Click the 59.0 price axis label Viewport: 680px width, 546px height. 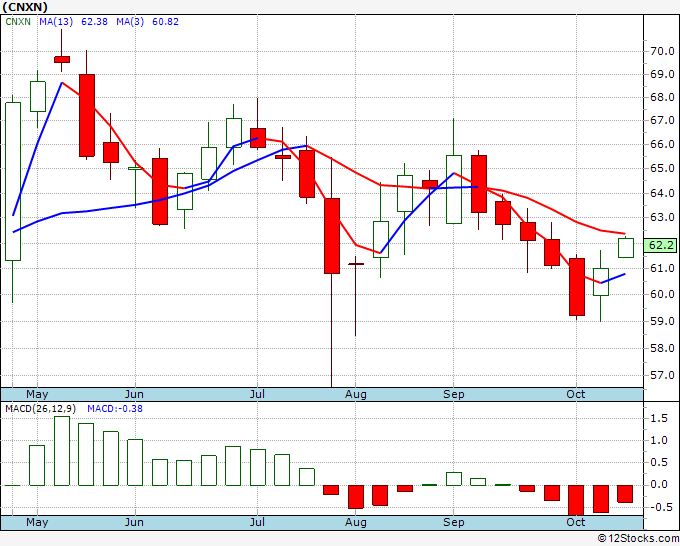[662, 321]
